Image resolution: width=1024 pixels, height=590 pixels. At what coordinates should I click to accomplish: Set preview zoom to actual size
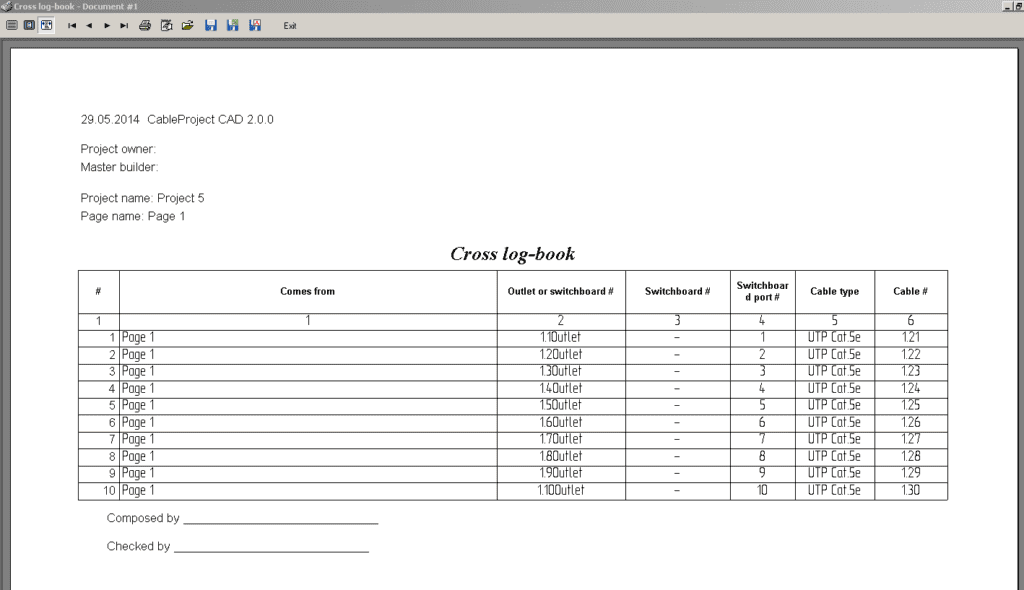click(x=29, y=25)
